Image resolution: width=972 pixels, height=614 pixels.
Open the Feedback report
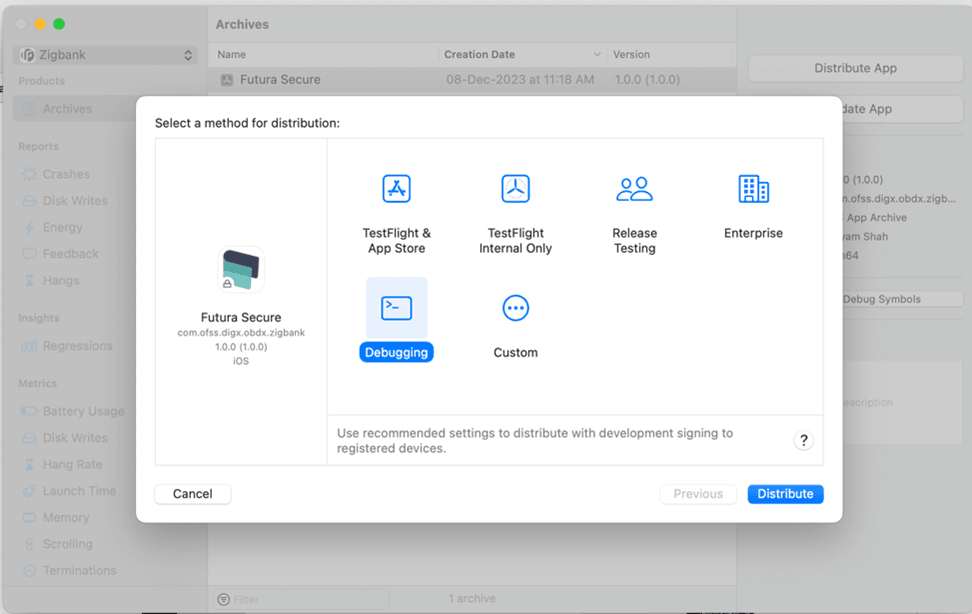tap(71, 254)
